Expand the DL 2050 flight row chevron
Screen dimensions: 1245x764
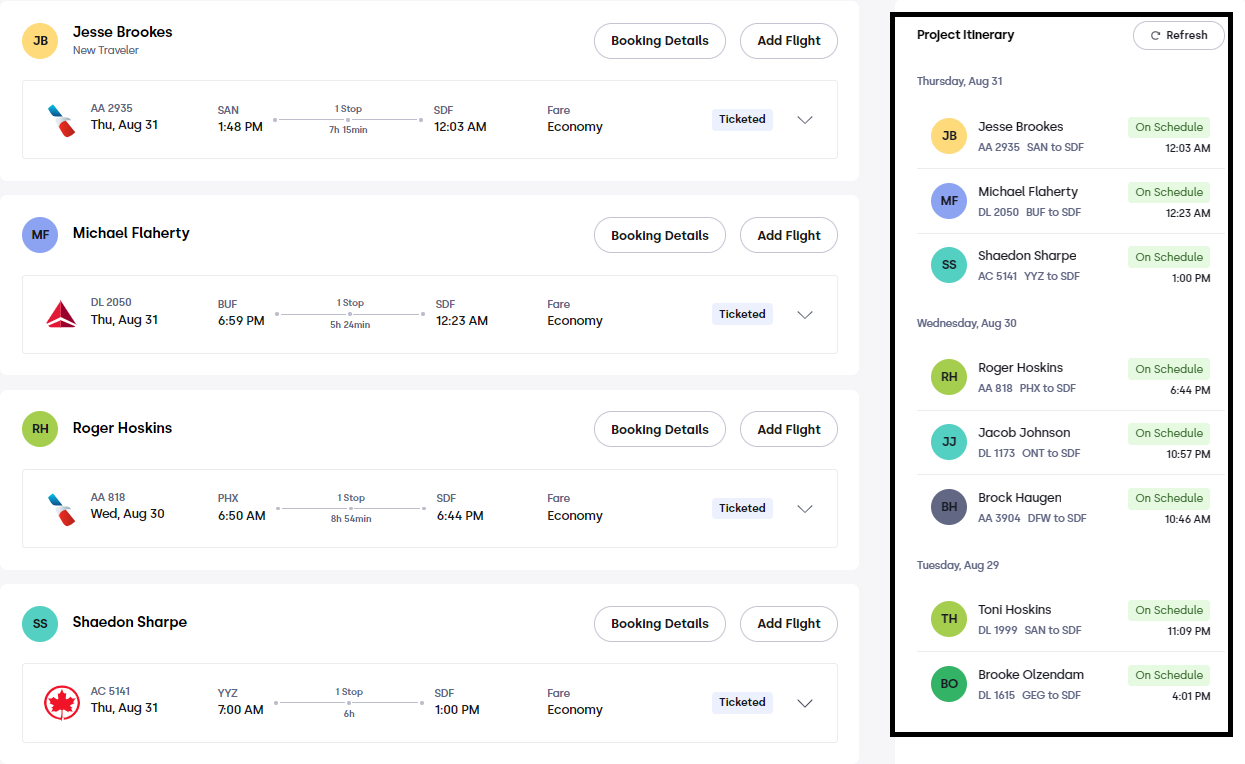(805, 314)
